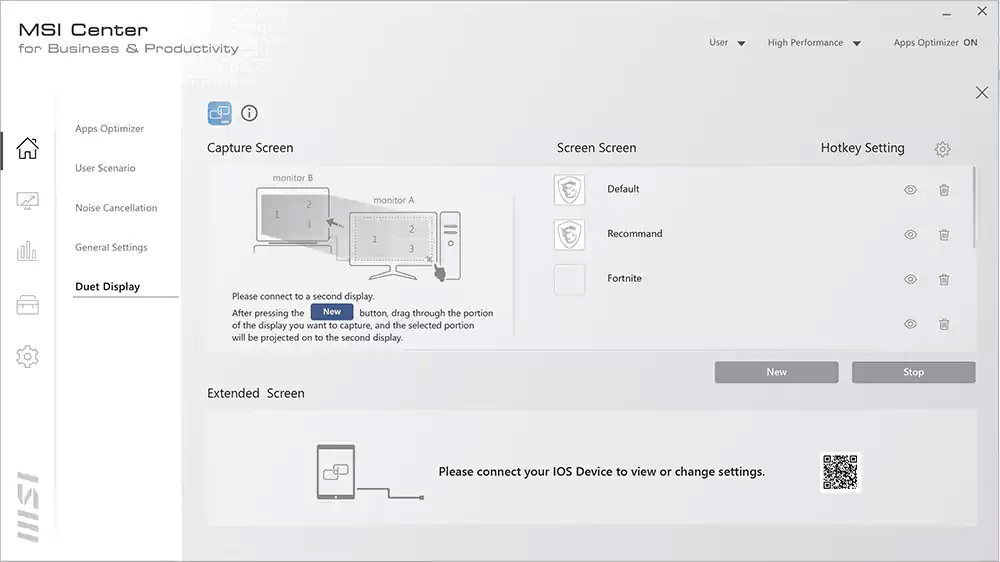Show info via the circled i icon

point(250,113)
